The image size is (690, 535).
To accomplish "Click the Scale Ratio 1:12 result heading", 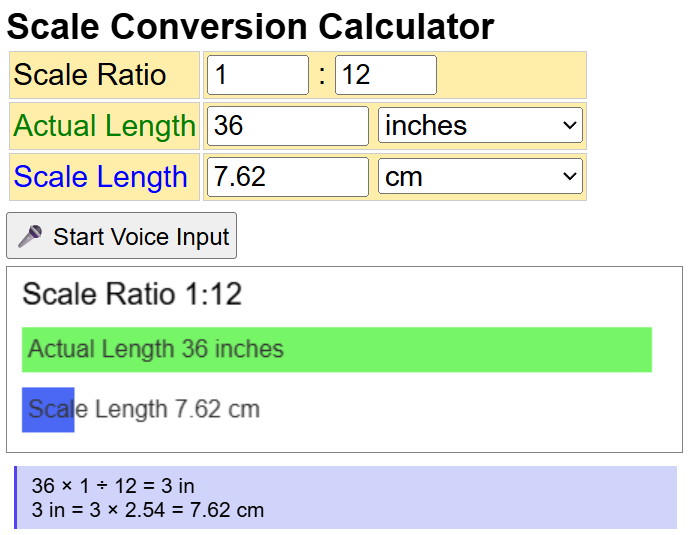I will [x=132, y=294].
